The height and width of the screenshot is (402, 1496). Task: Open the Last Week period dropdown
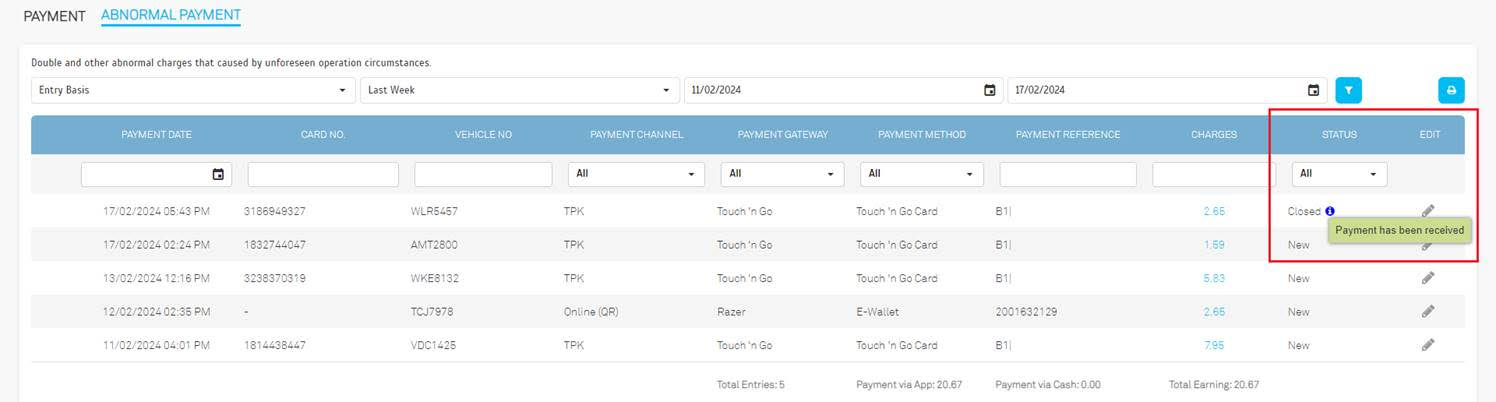click(517, 90)
